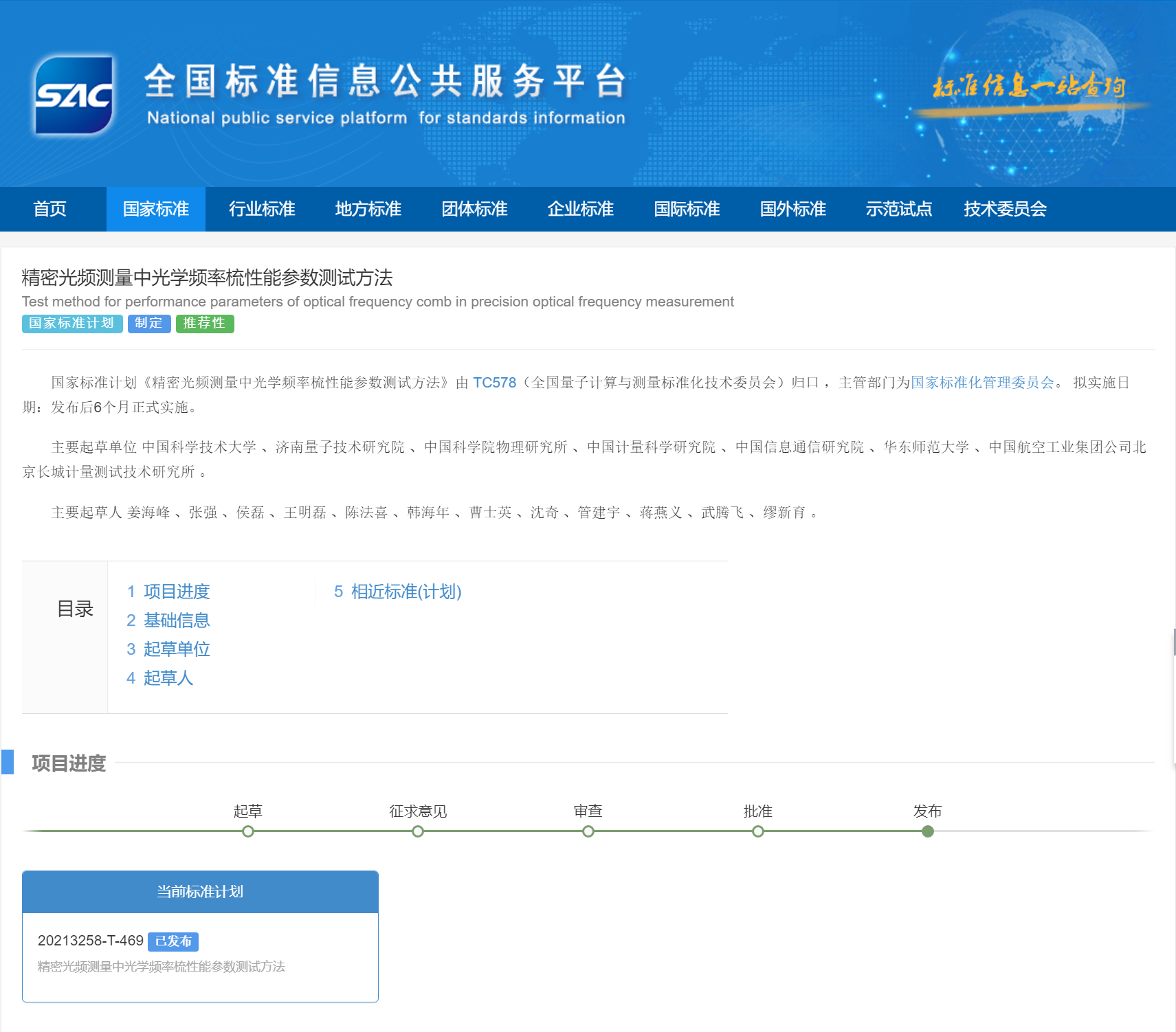
Task: Select the 批准 progress node
Action: 758,831
